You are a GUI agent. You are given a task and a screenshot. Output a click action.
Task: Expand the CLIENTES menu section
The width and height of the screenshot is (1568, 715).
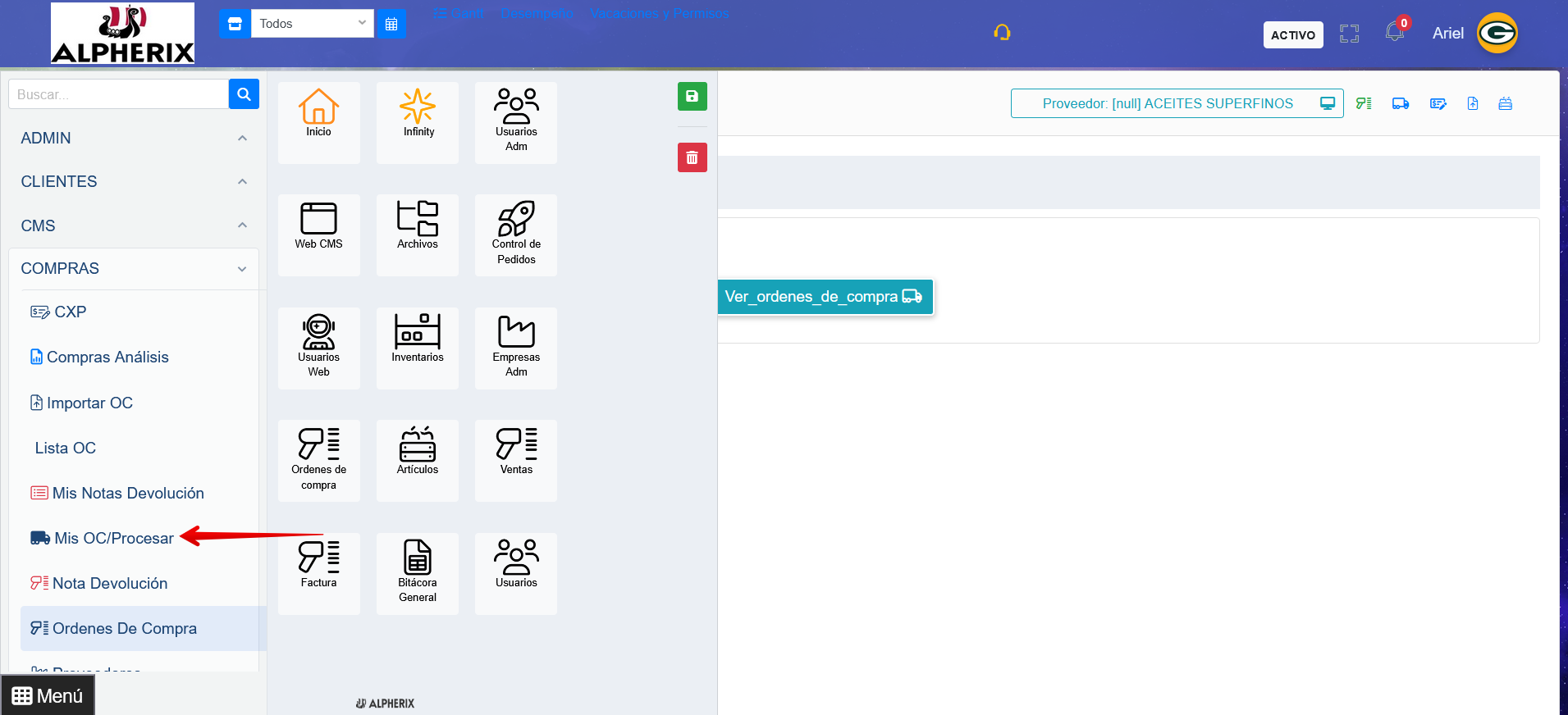[133, 182]
